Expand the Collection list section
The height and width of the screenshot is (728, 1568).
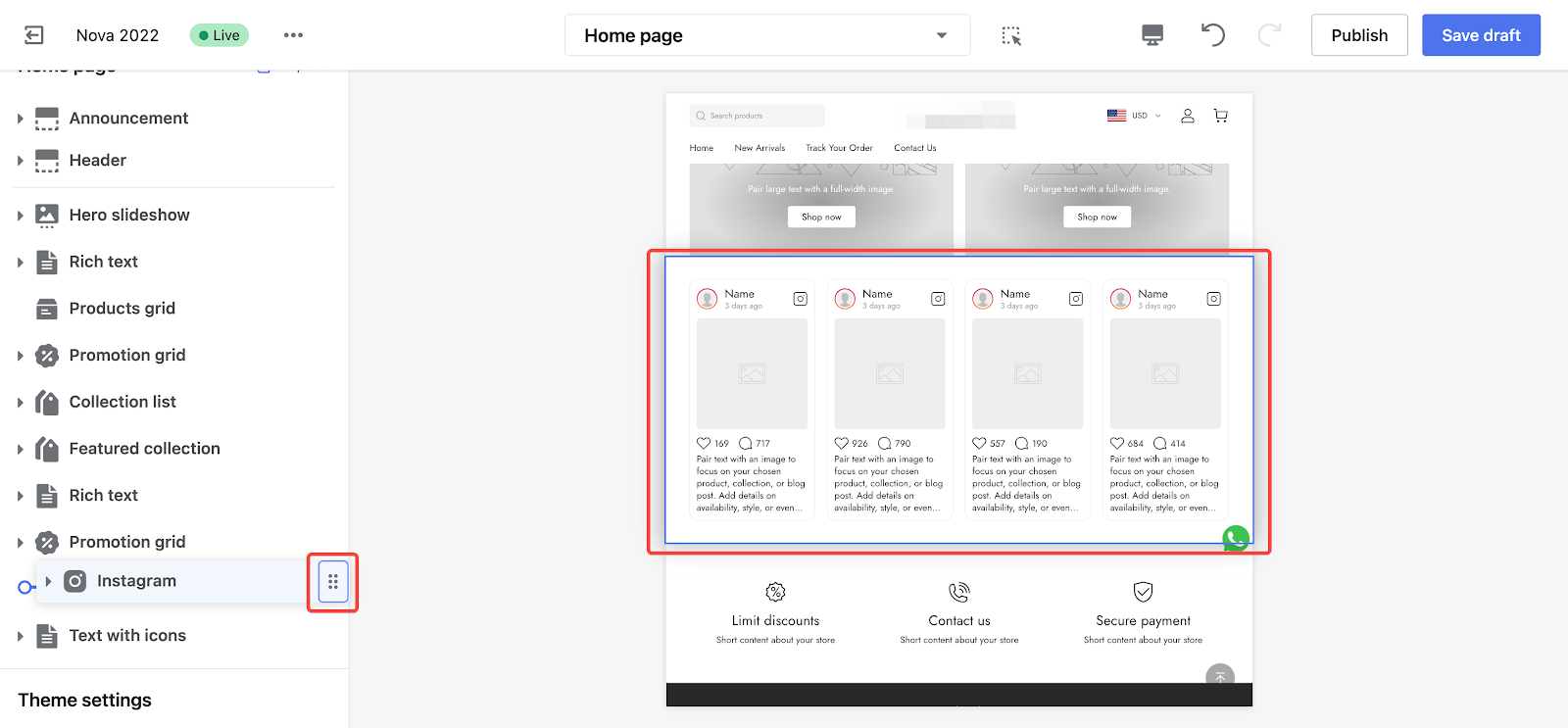[20, 403]
